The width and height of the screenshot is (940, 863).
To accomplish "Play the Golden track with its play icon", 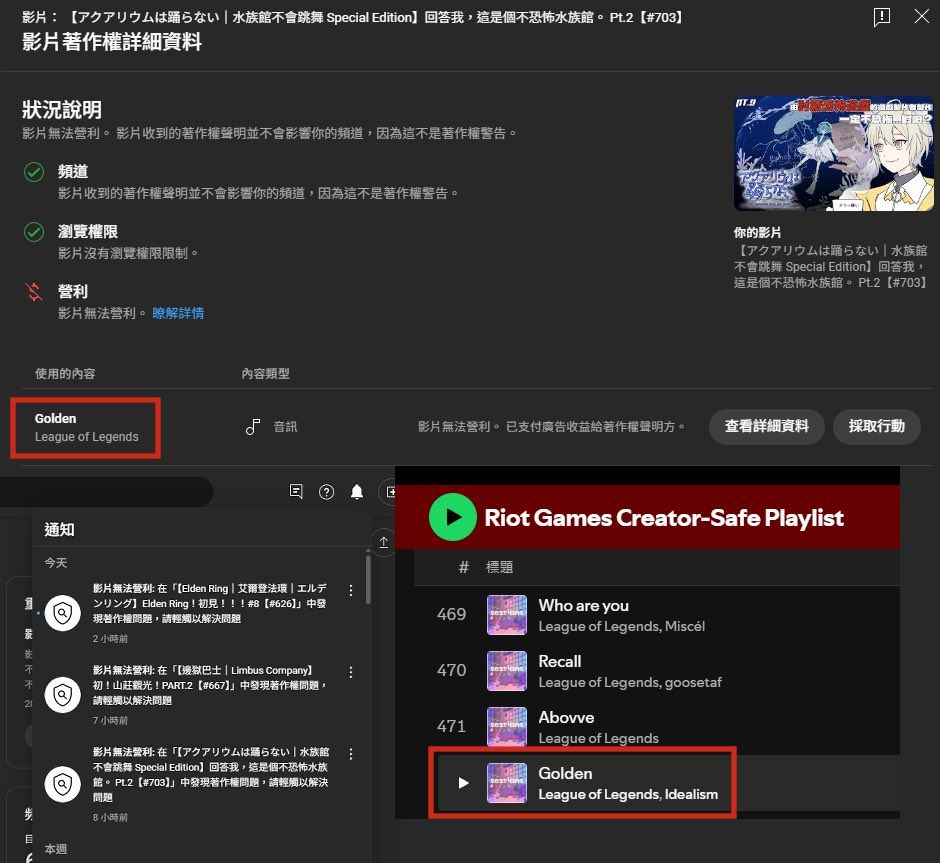I will coord(463,783).
